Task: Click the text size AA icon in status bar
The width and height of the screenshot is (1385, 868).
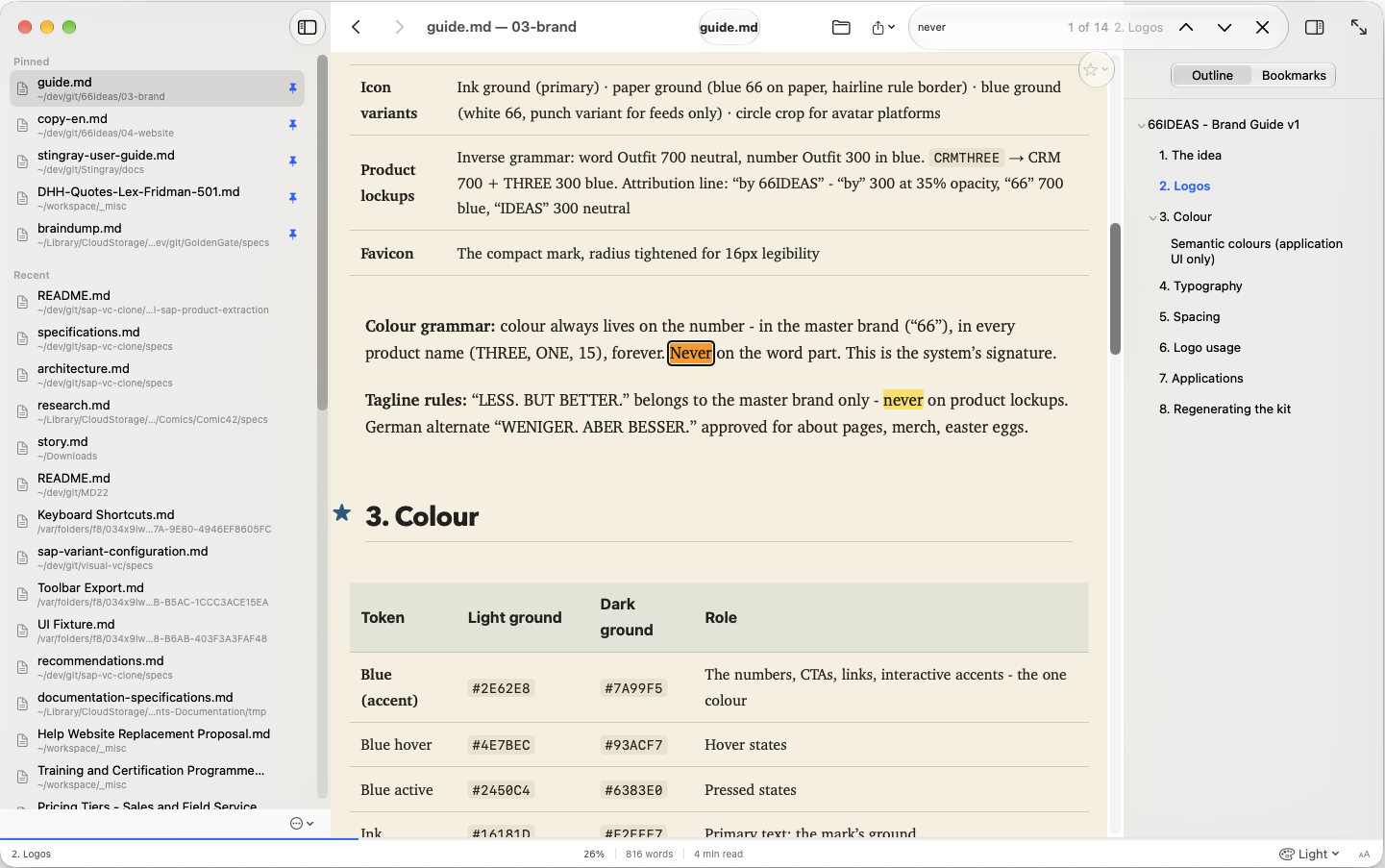Action: click(1364, 854)
